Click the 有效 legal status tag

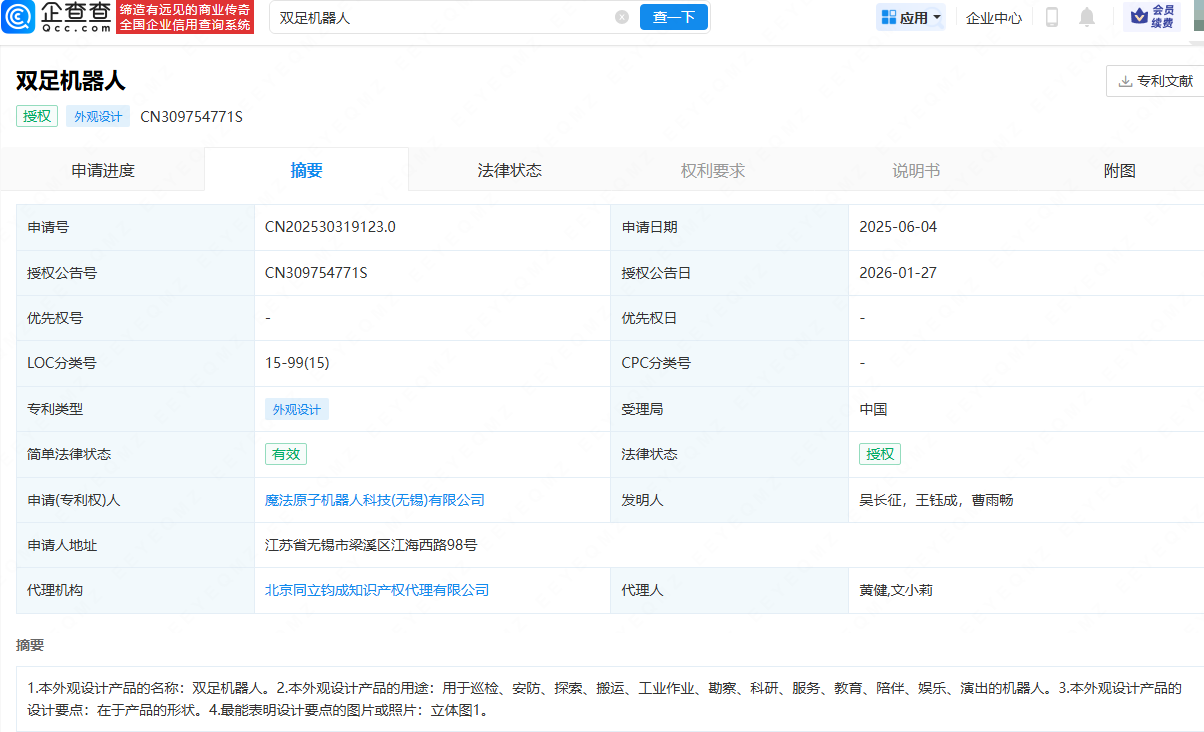point(286,454)
